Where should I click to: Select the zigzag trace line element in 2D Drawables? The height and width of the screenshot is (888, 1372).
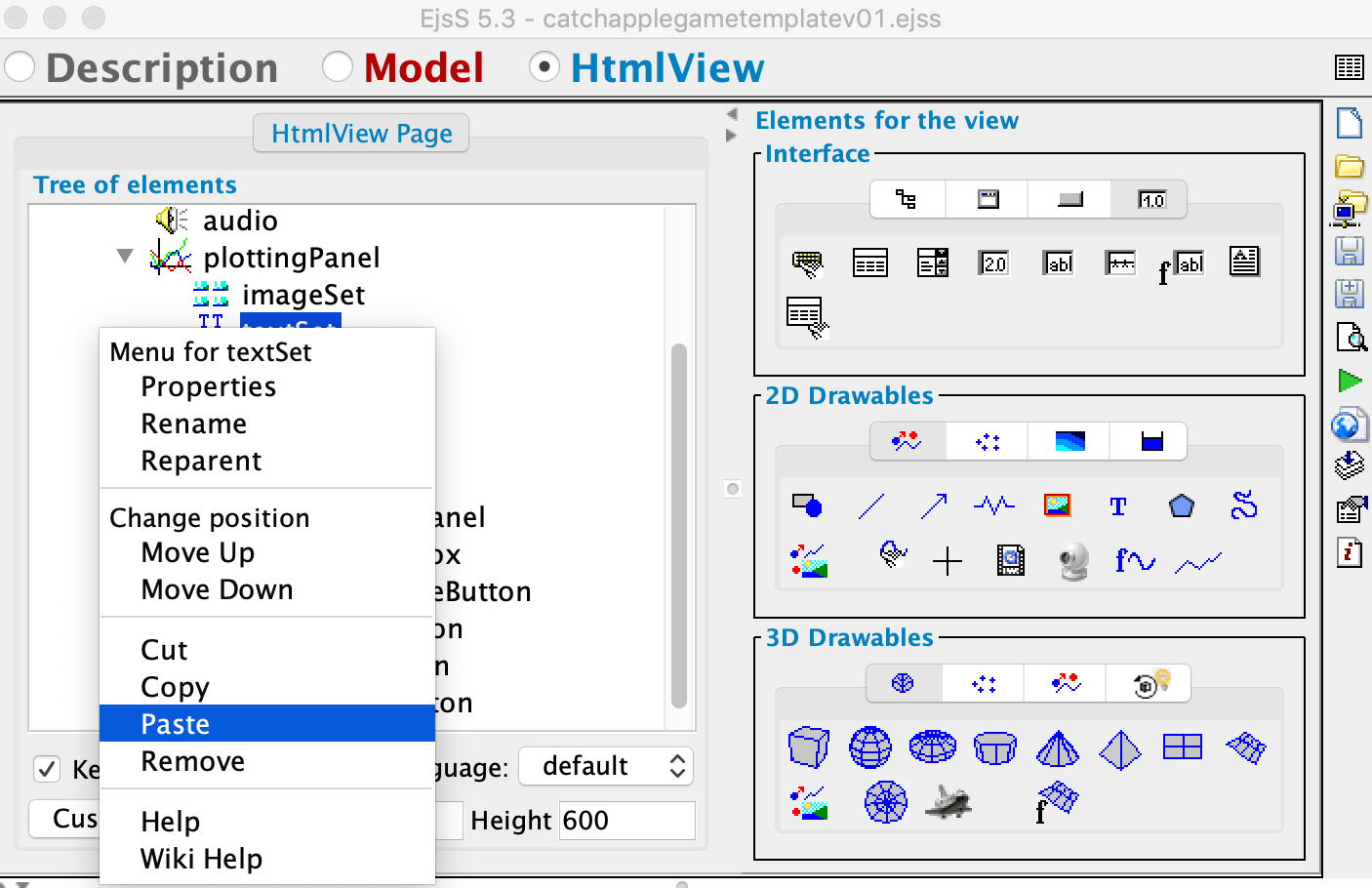pyautogui.click(x=1198, y=563)
